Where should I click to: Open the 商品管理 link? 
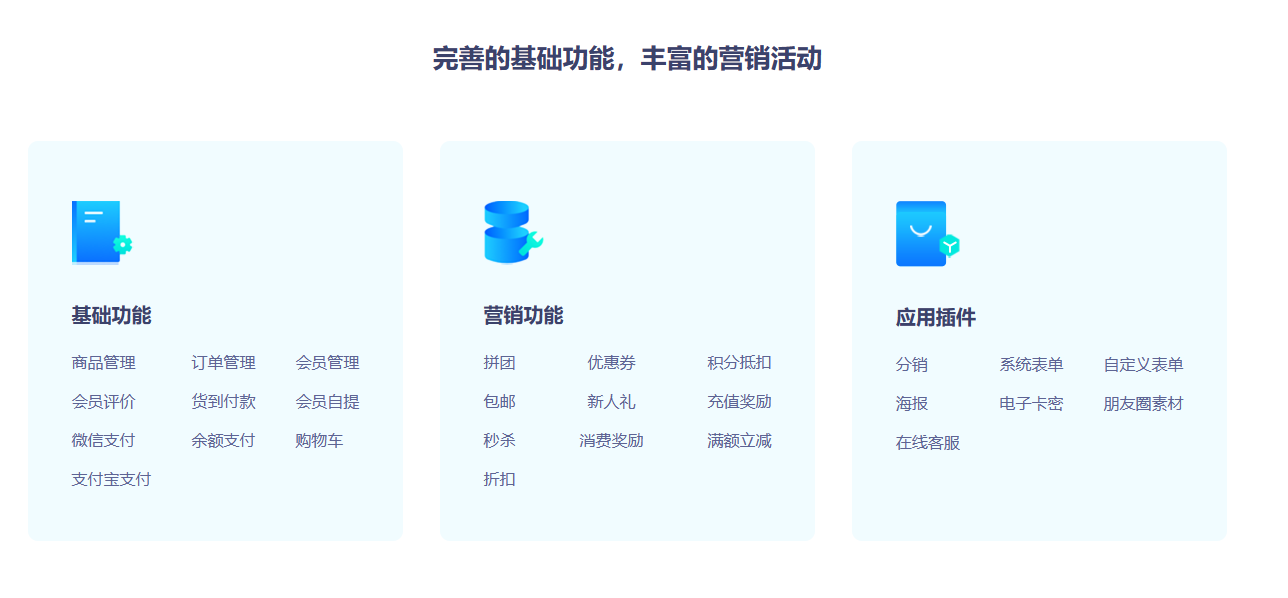[103, 363]
